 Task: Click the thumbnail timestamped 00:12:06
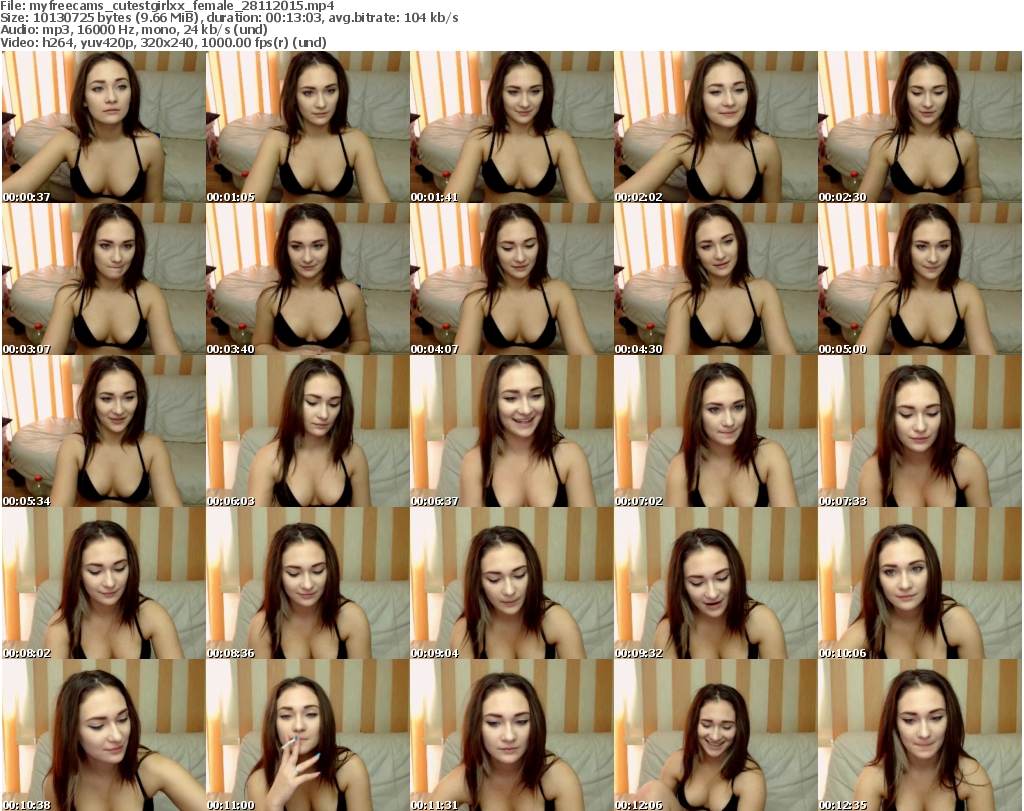[x=716, y=735]
